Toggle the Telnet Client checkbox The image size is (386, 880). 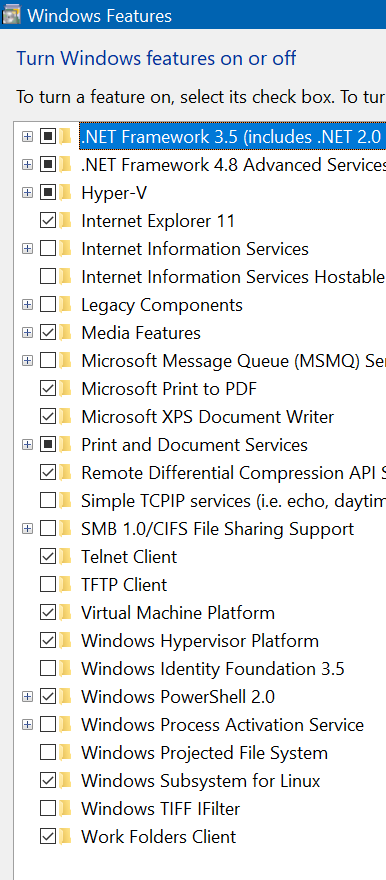coord(48,557)
